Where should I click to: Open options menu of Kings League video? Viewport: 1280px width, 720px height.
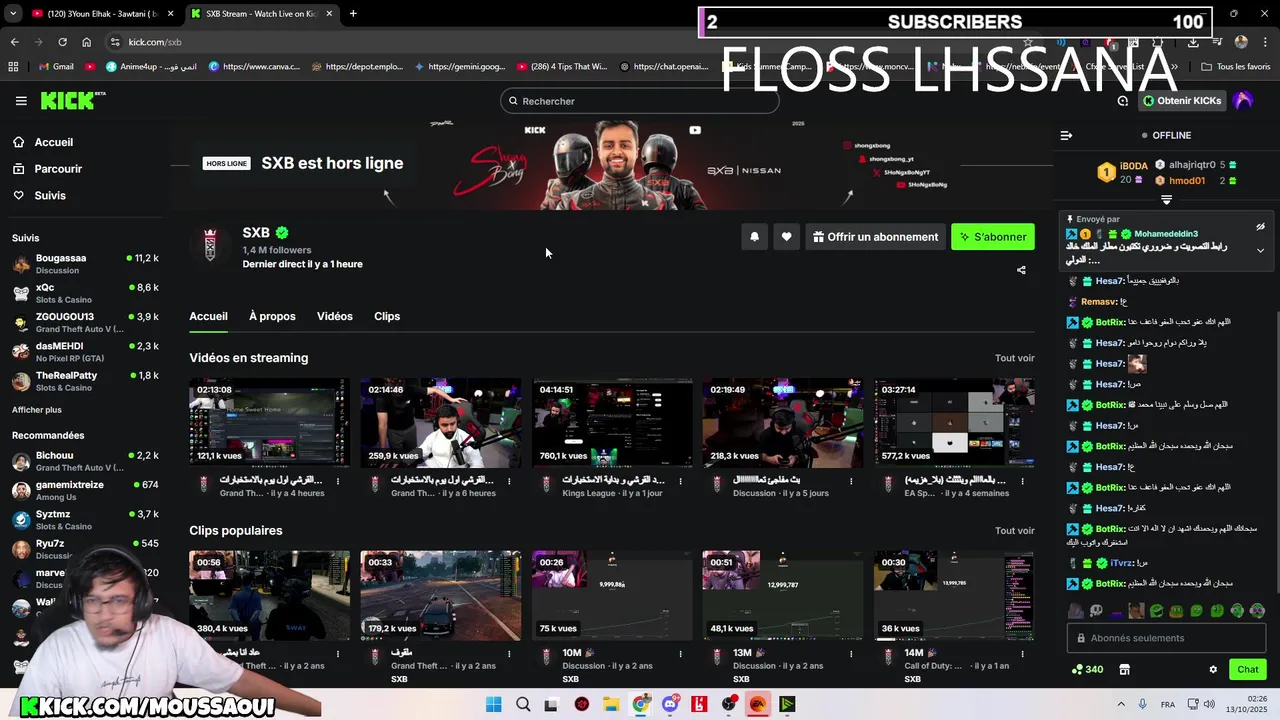(x=680, y=481)
